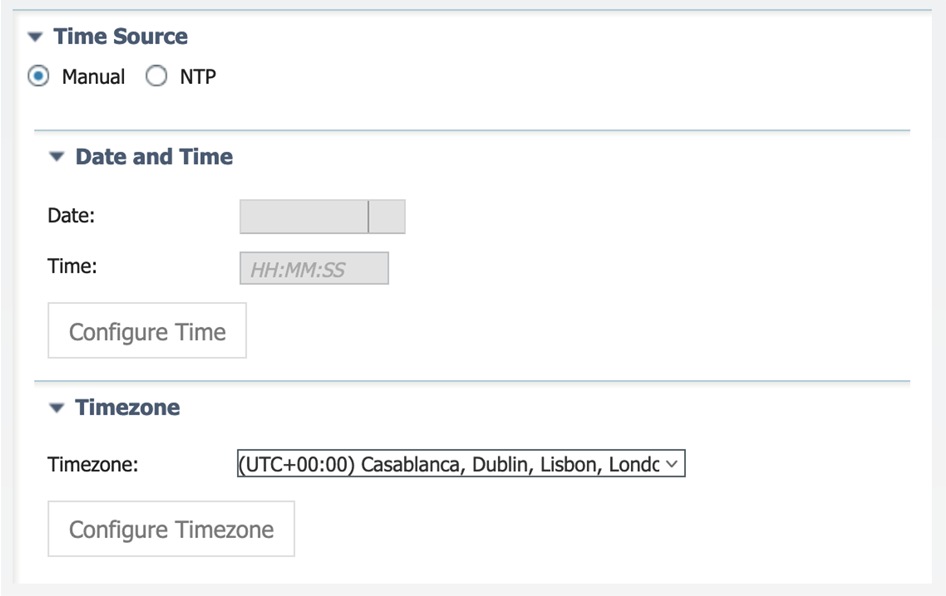Screen dimensions: 946x596
Task: Collapse the Date and Time triangle
Action: click(56, 157)
